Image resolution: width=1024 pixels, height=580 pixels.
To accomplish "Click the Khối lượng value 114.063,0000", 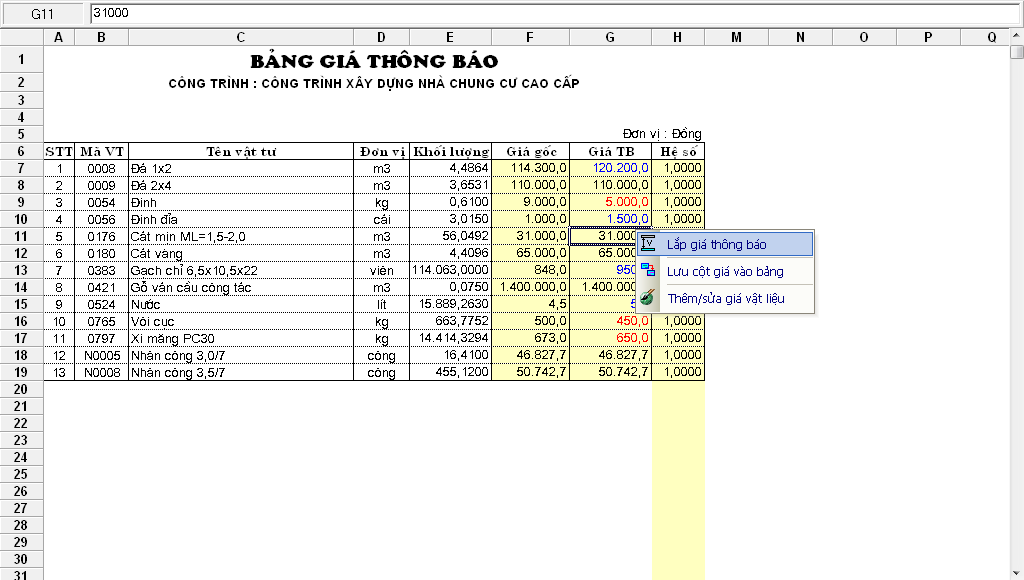I will click(450, 270).
